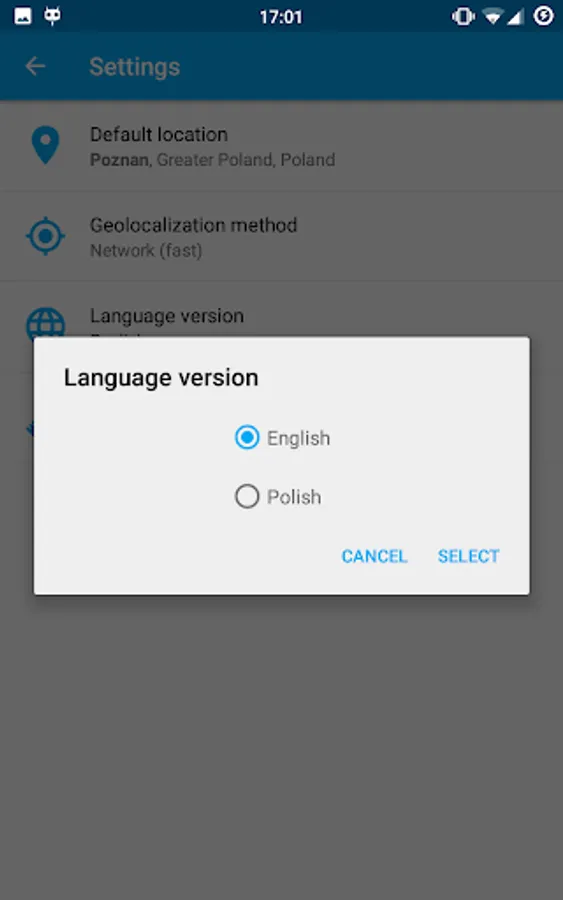Cancel the Language version dialog
This screenshot has height=900, width=563.
374,556
